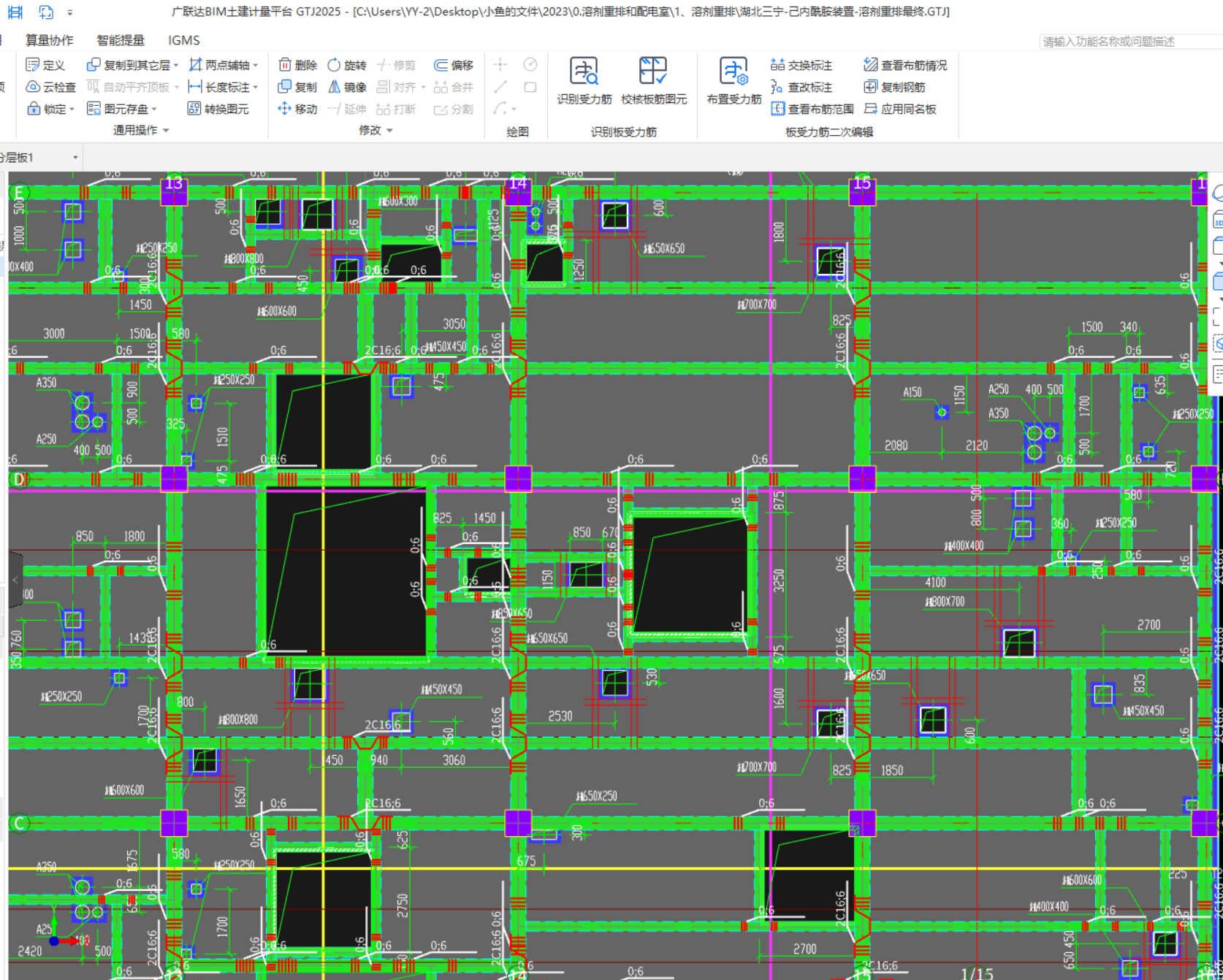This screenshot has height=980, width=1223.
Task: Click 查改标注 edit annotation
Action: [801, 87]
